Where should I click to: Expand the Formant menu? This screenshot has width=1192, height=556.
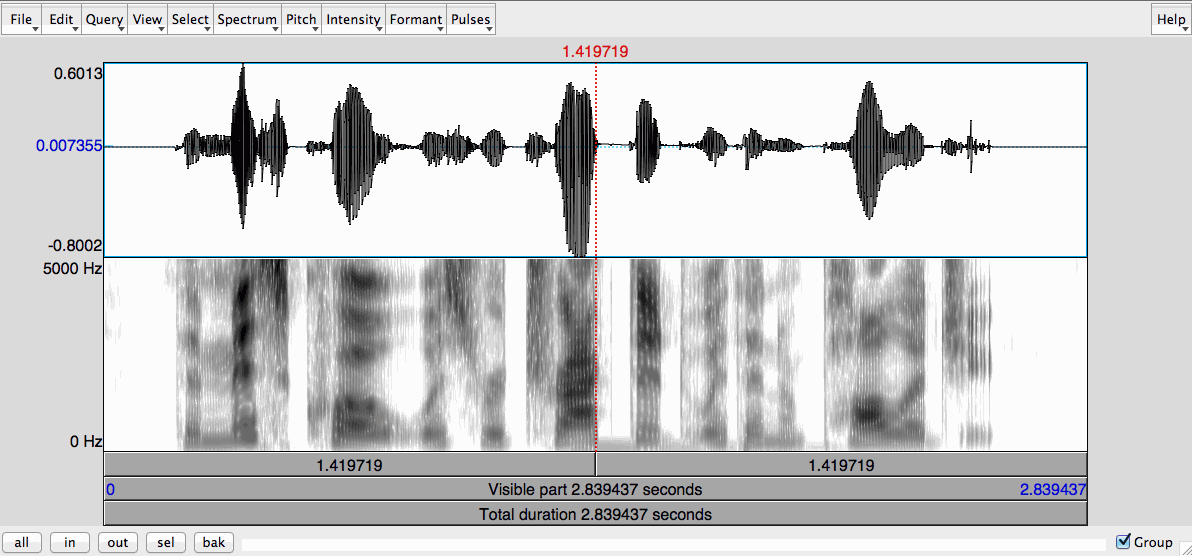pyautogui.click(x=416, y=20)
